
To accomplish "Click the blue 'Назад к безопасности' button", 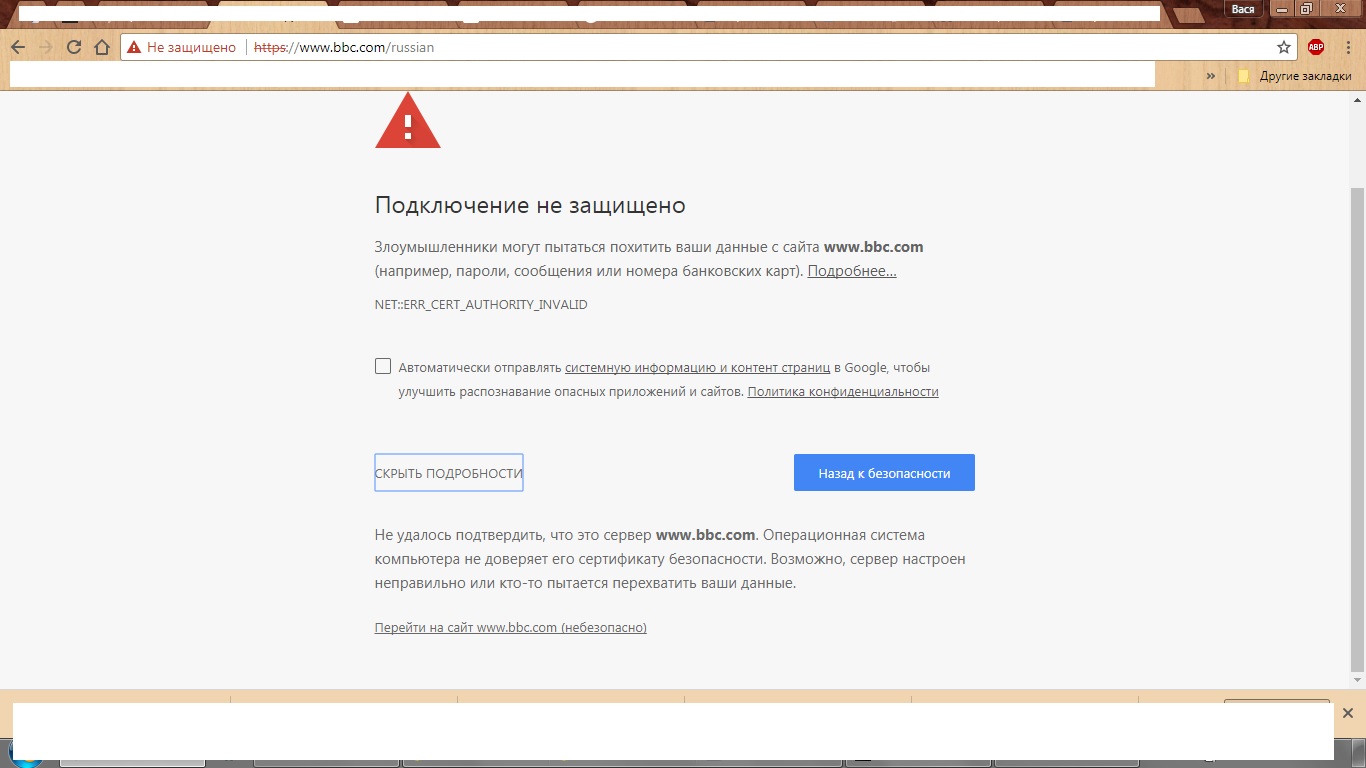I will click(884, 473).
